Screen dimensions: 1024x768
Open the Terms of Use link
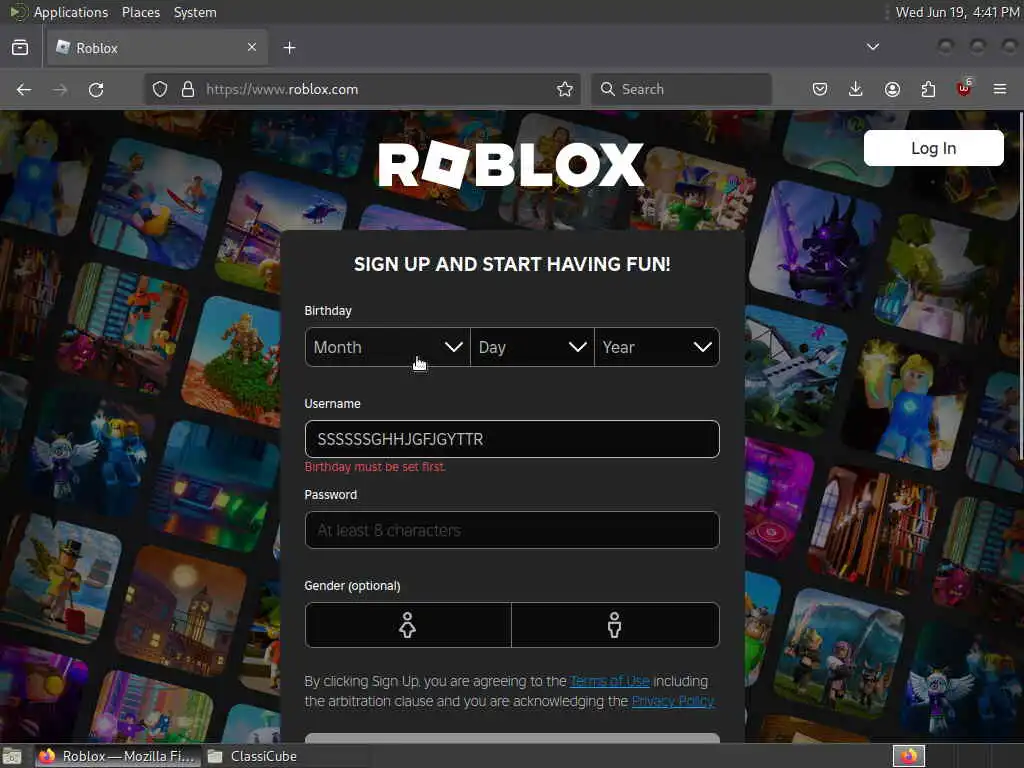610,681
